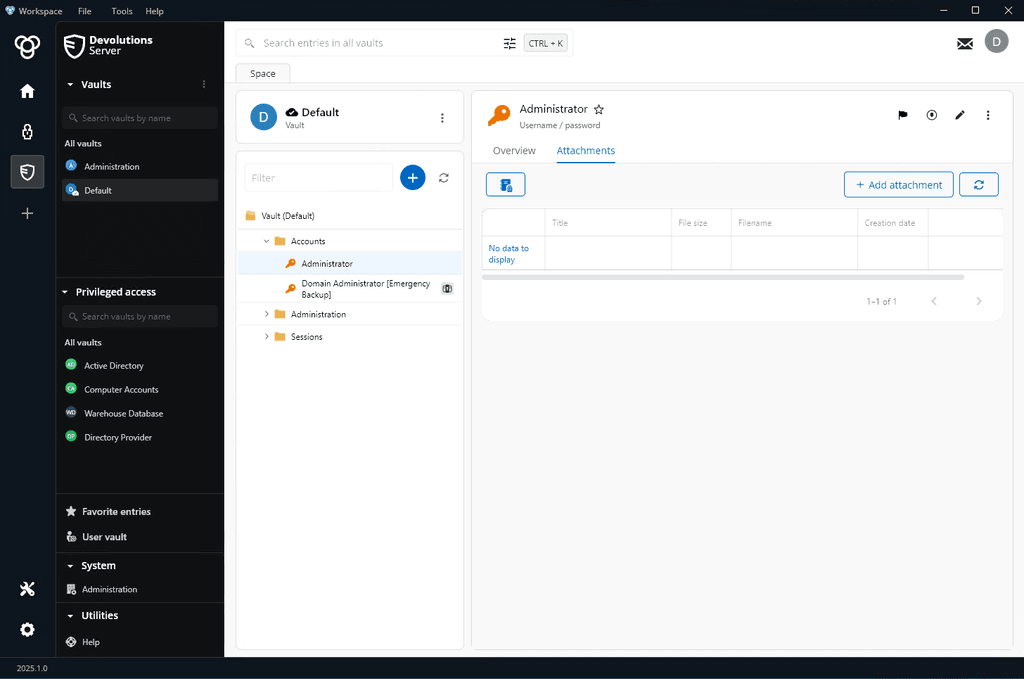Open the settings gear in left rail
Viewport: 1024px width, 679px height.
[x=27, y=629]
